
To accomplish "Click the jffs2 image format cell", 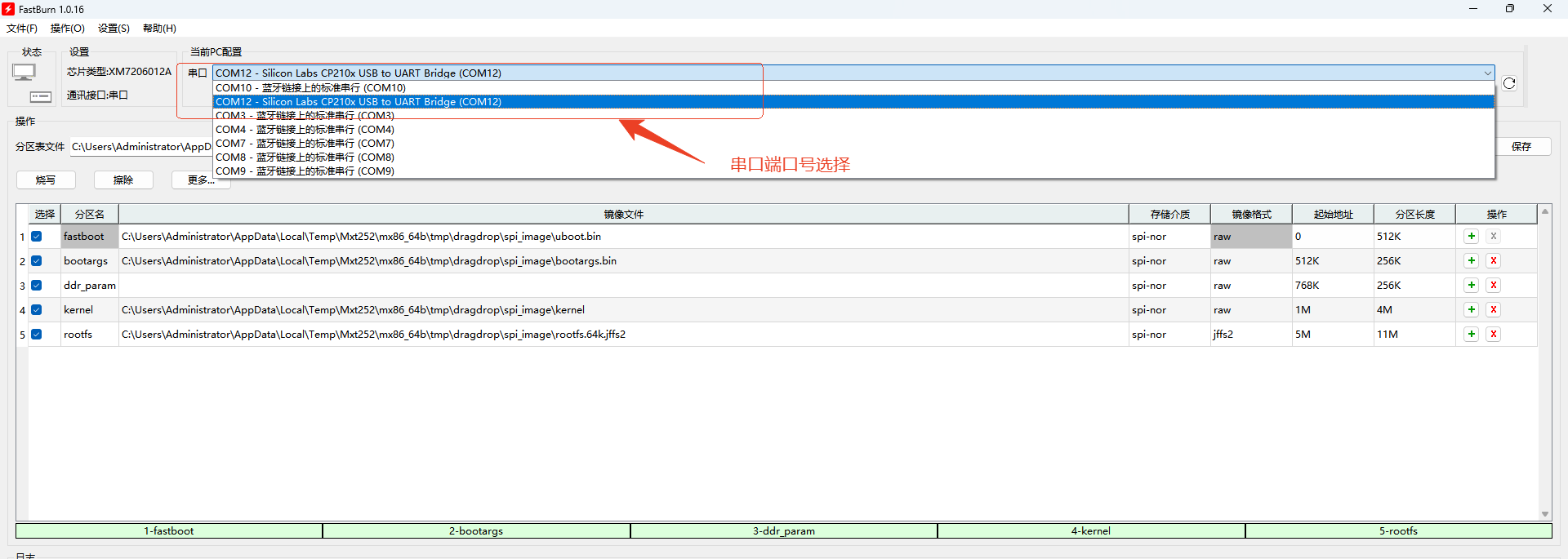I will click(1251, 335).
